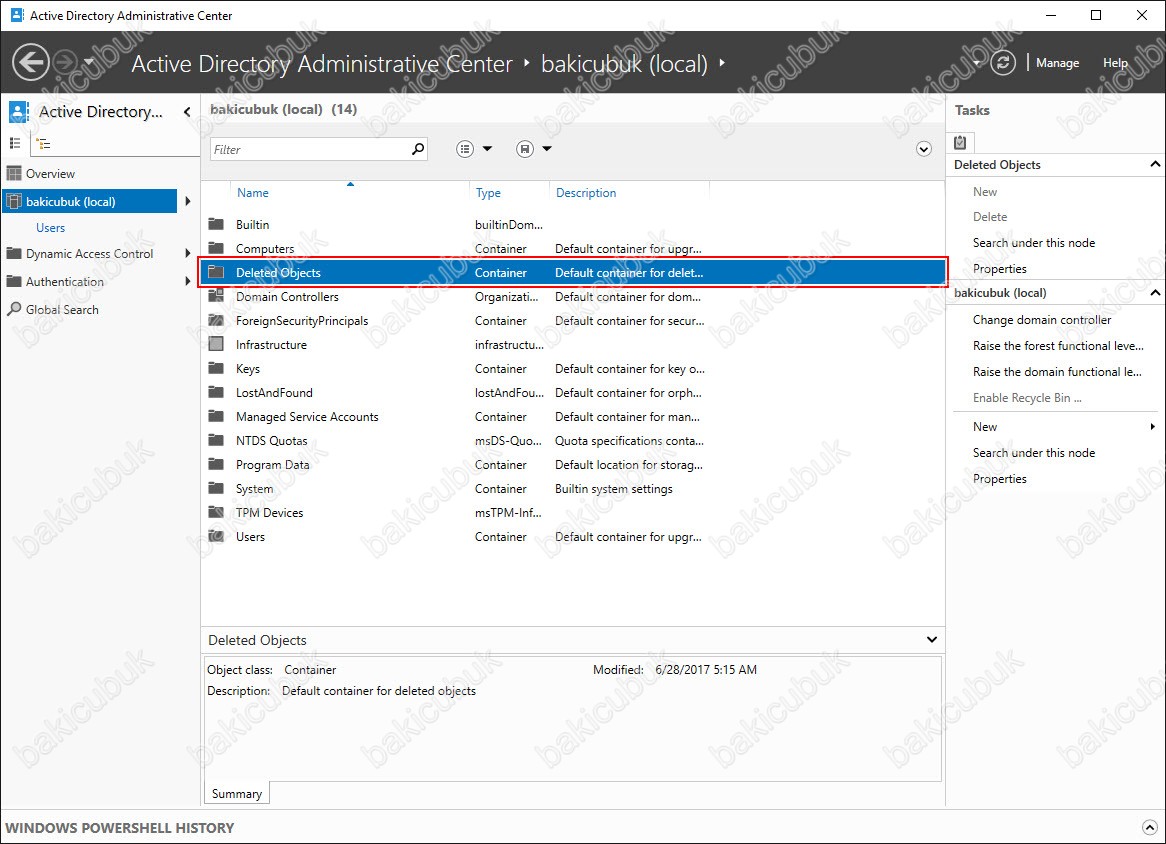
Task: Collapse the bakicubuk (local) tasks section
Action: 1155,292
